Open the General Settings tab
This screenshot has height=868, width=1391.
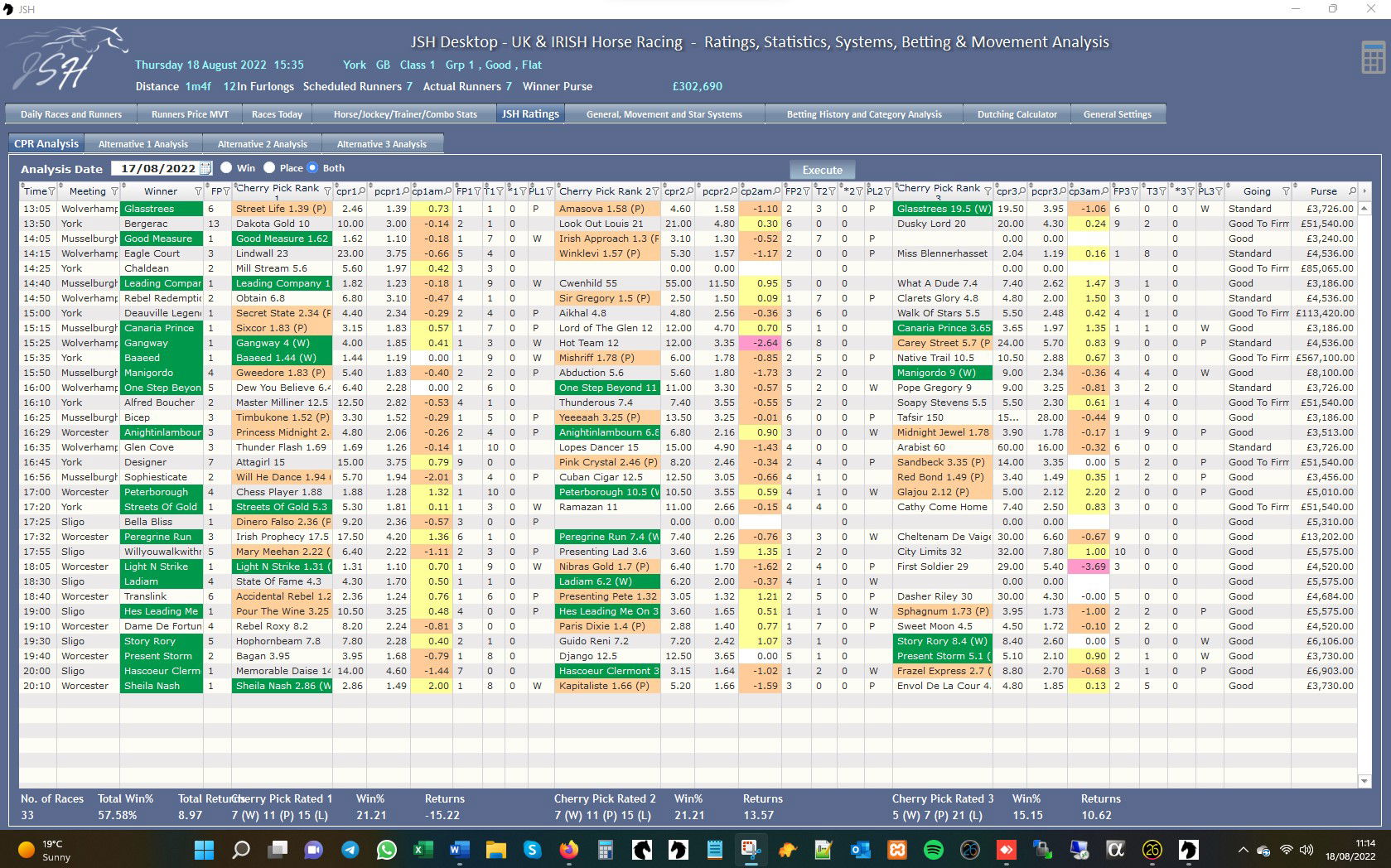point(1117,114)
